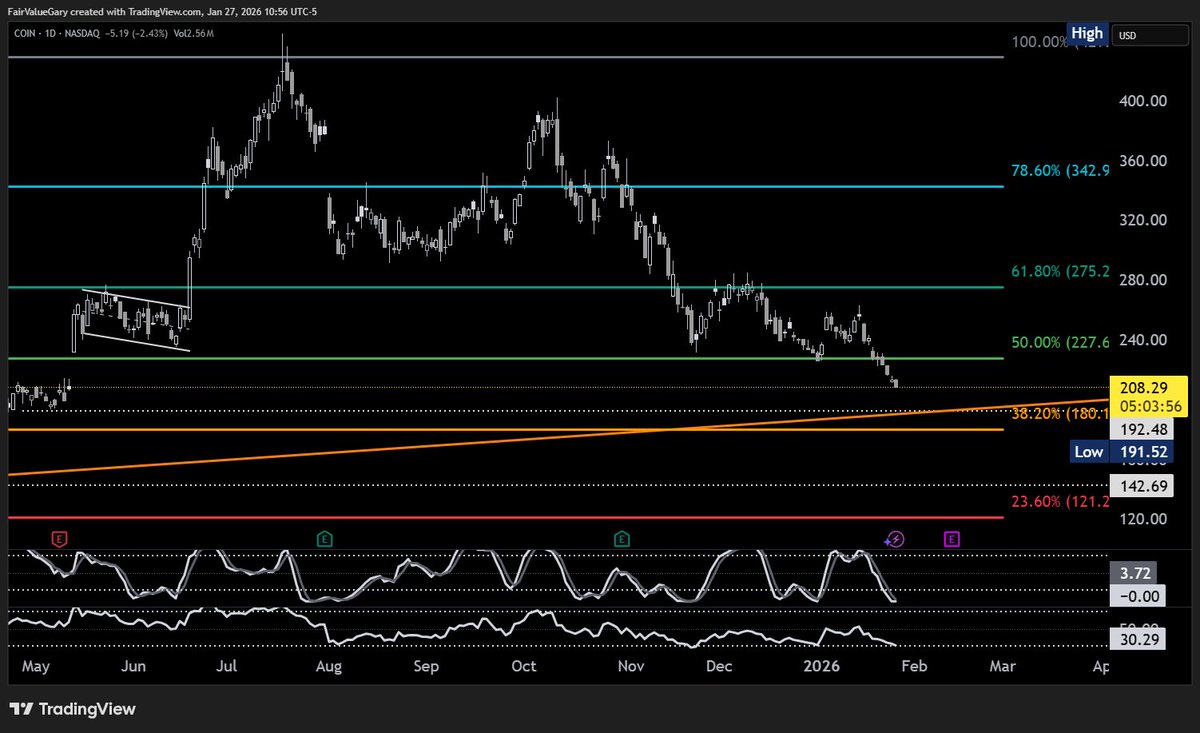
Task: Click the 240.00 price axis label
Action: (1143, 340)
